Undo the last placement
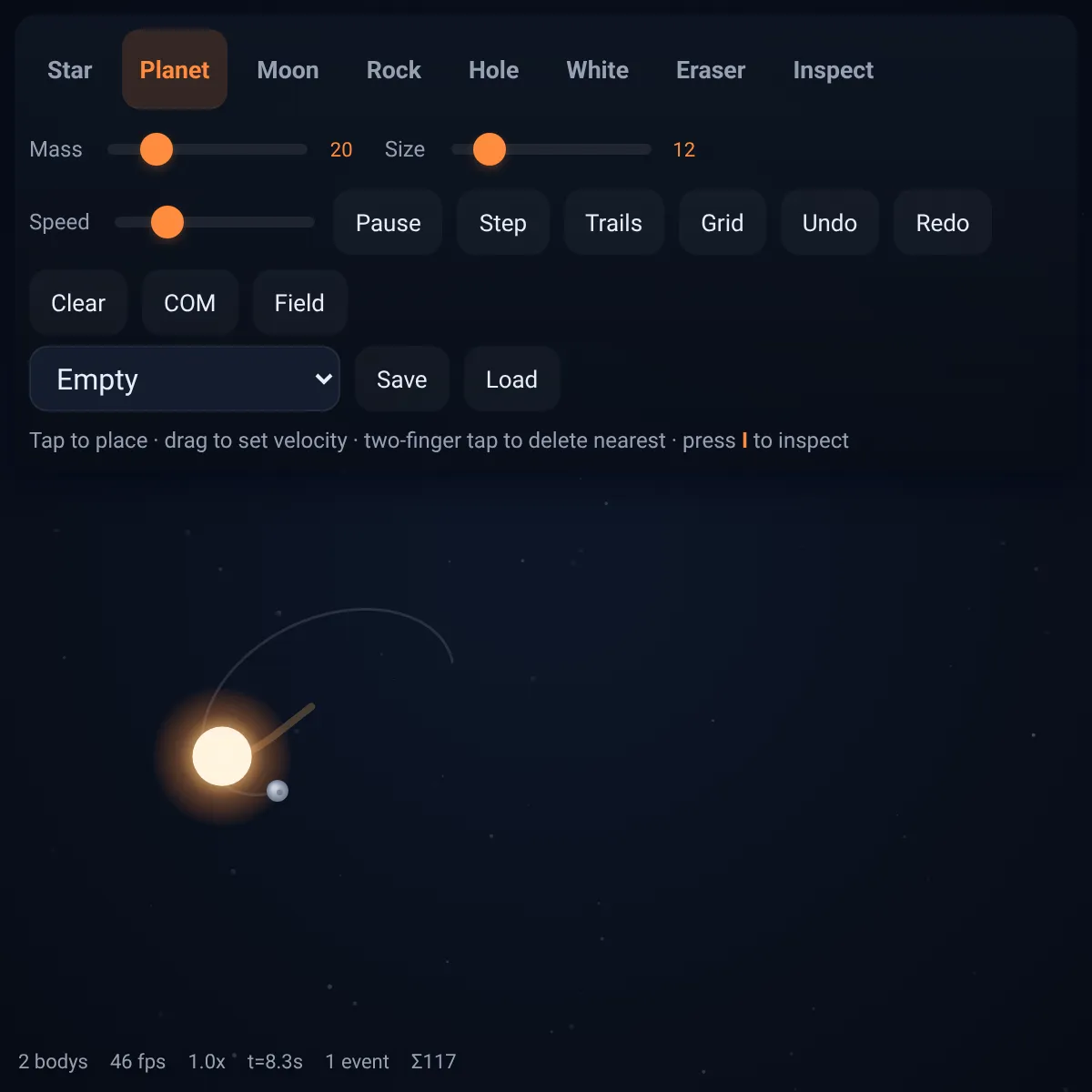The image size is (1092, 1092). click(830, 223)
